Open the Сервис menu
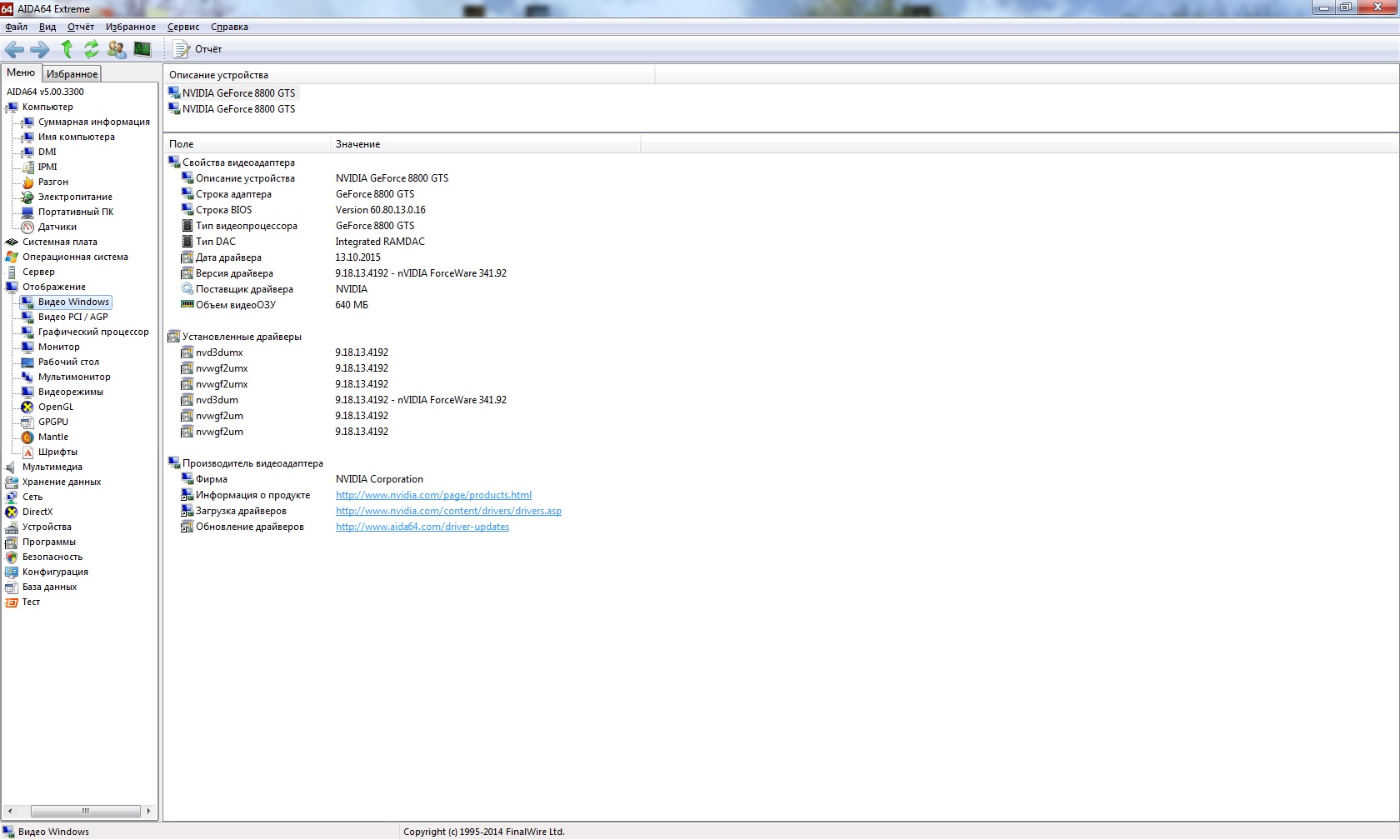 point(182,27)
